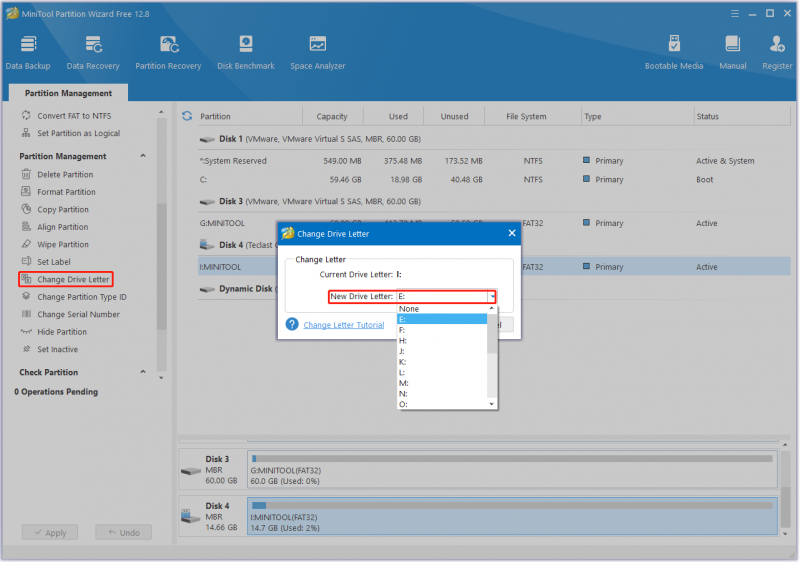Viewport: 800px width, 562px height.
Task: Pick J: in the drive letter list
Action: [x=442, y=351]
